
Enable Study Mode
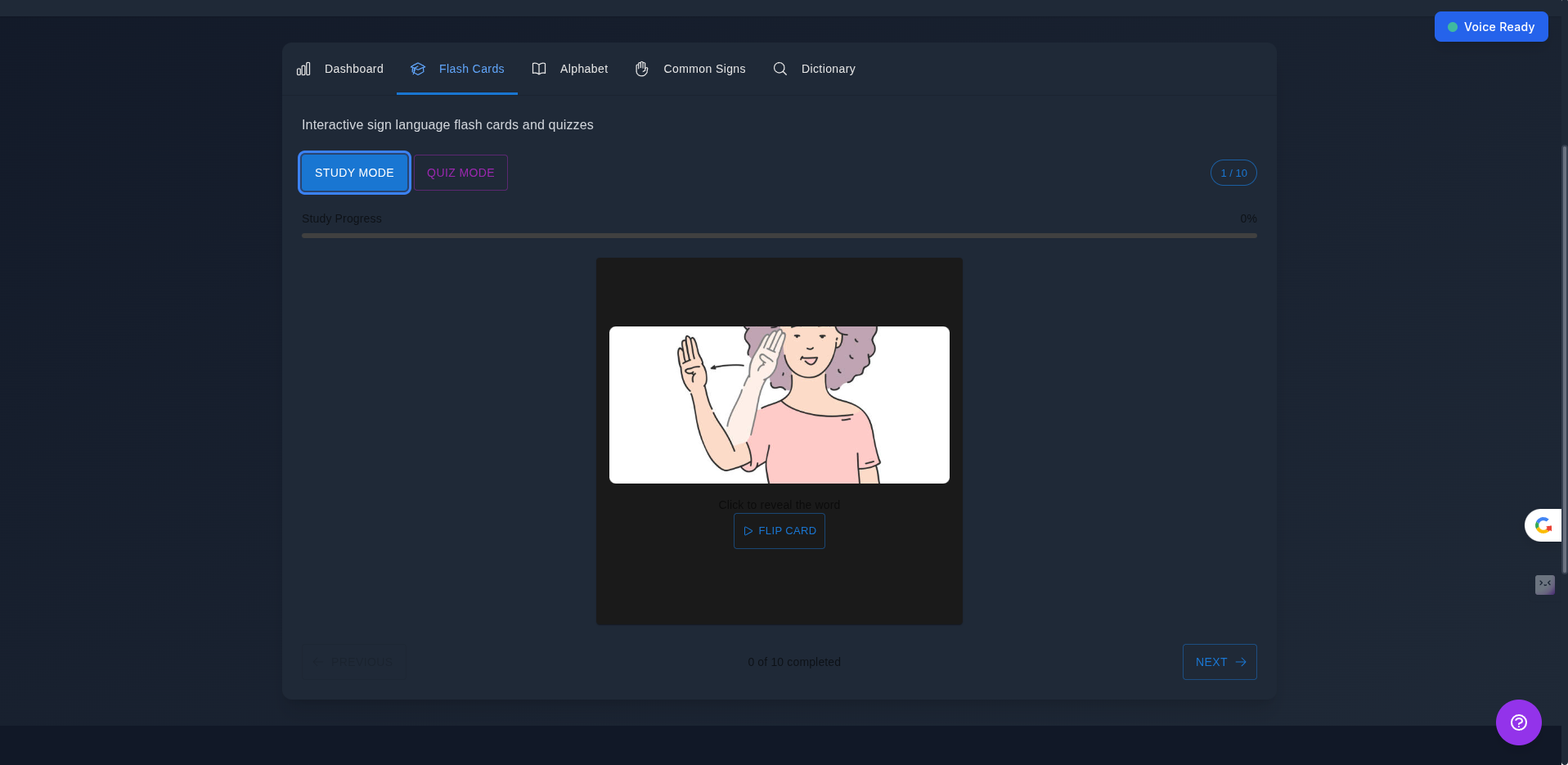(354, 173)
